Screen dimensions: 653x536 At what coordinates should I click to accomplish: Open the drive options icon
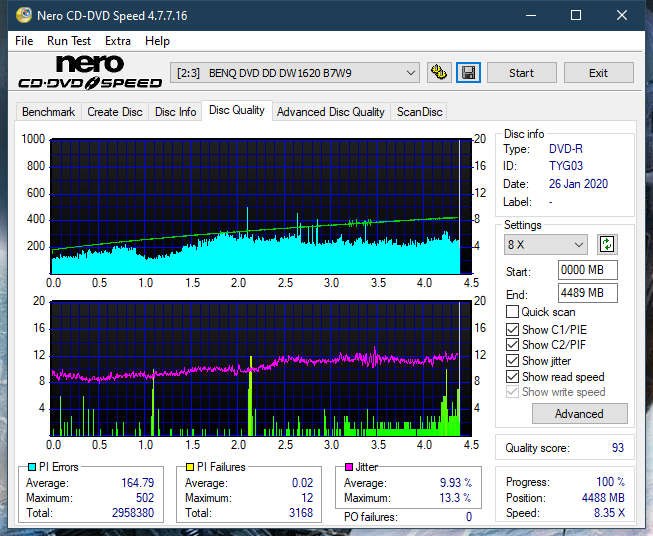click(x=439, y=73)
